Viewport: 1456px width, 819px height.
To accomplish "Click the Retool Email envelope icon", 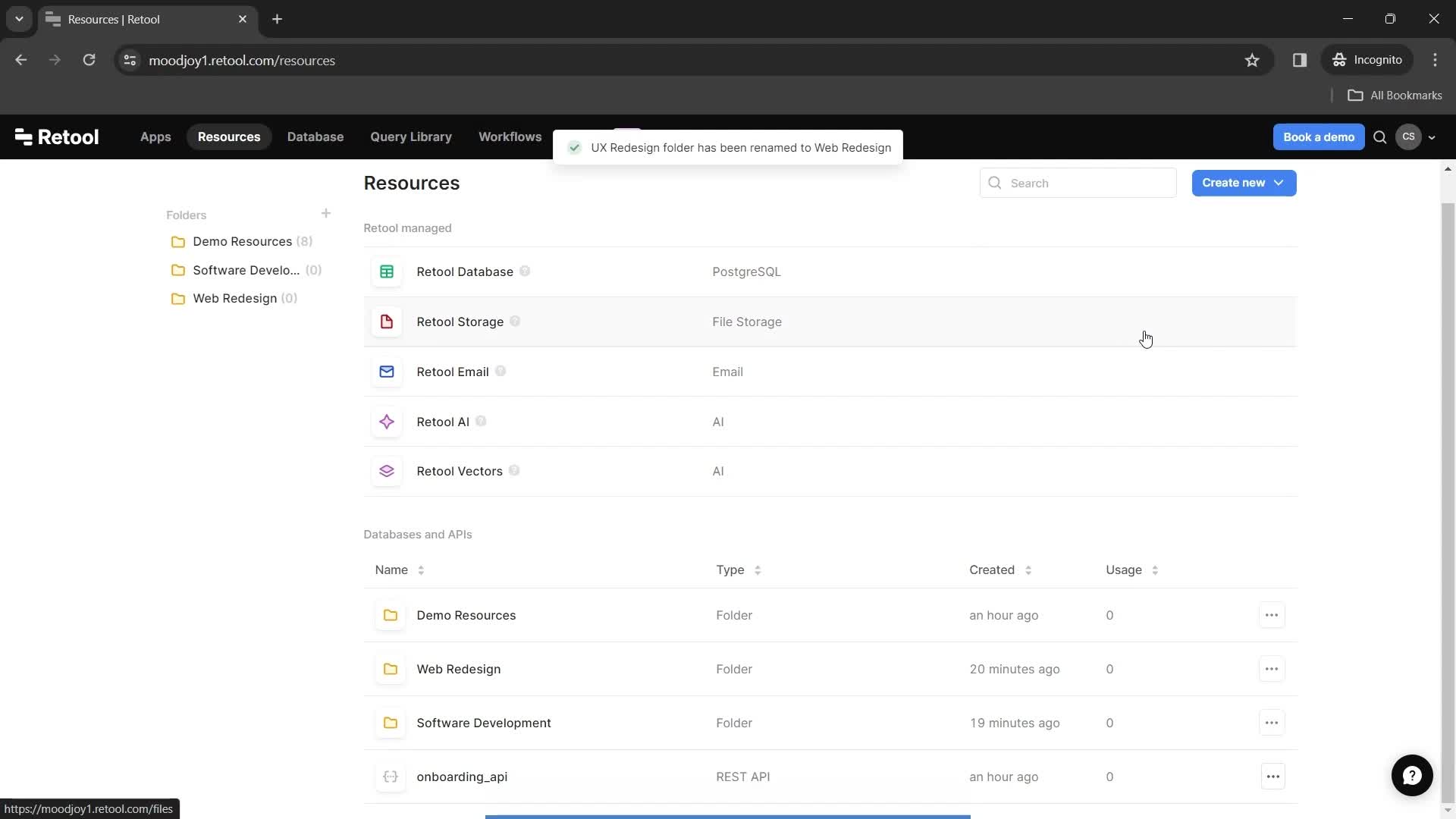I will (x=387, y=372).
